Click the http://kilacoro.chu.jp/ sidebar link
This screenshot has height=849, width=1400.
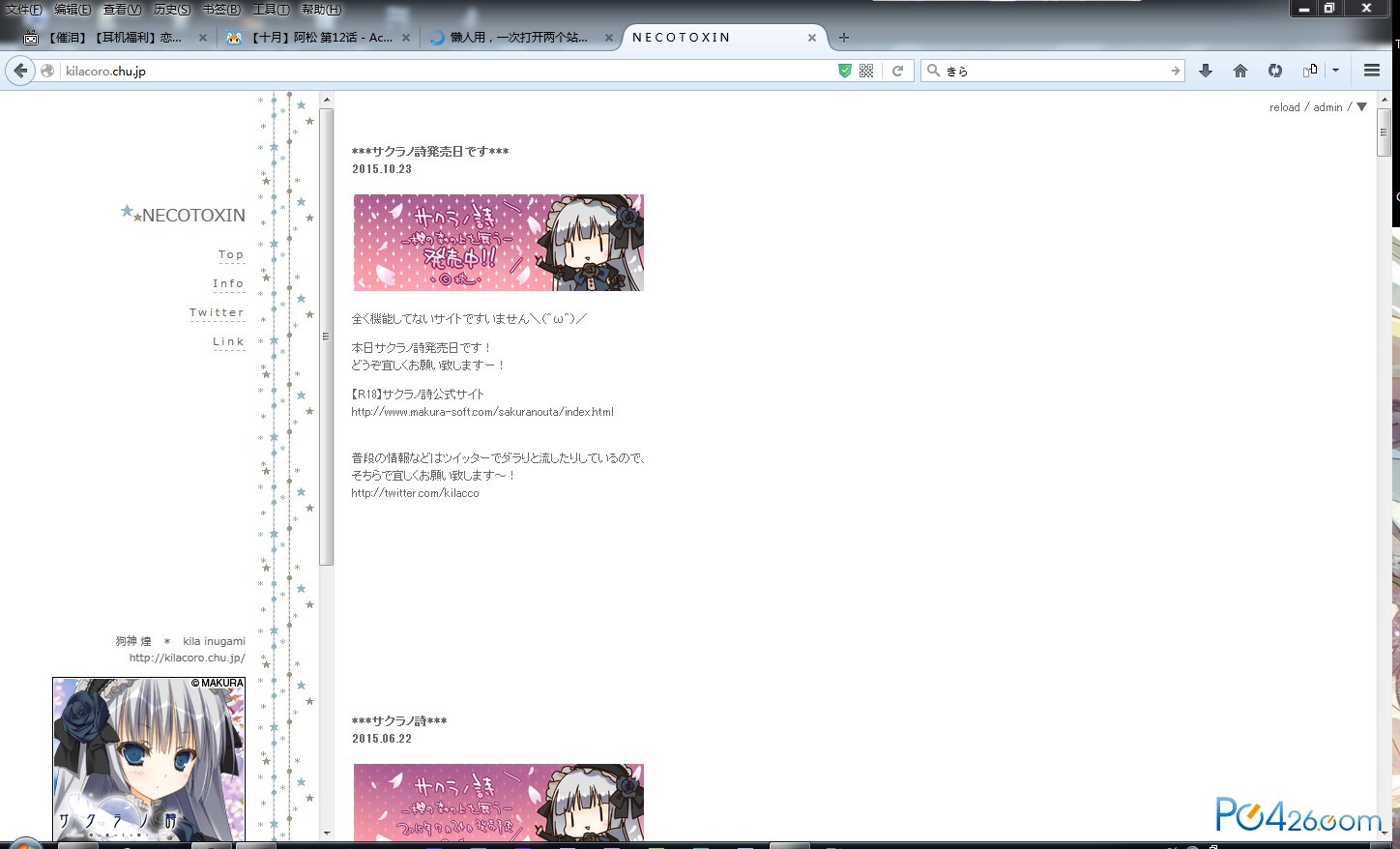pyautogui.click(x=188, y=658)
